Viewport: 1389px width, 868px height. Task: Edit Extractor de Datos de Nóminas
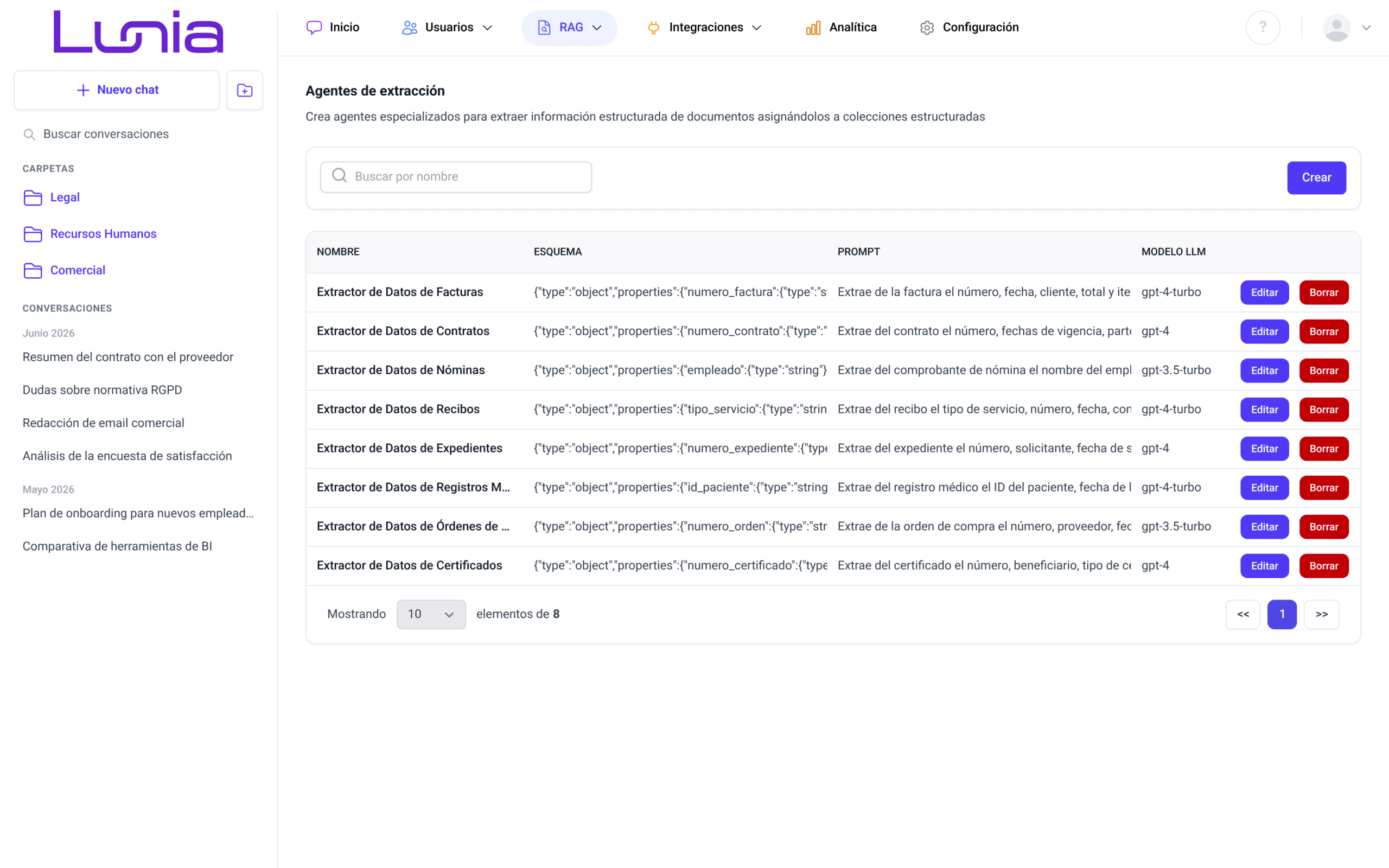pos(1264,371)
